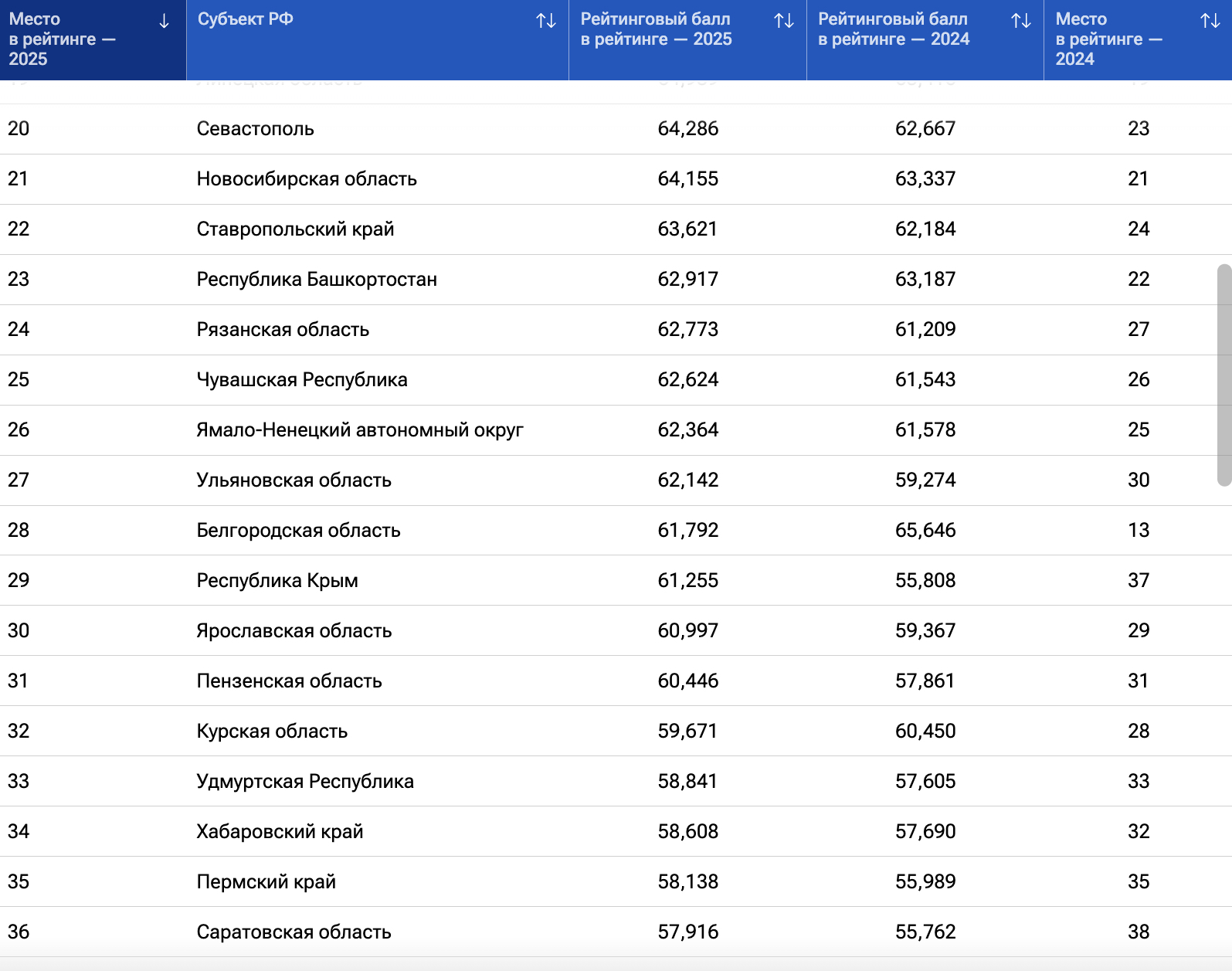Click Рейтинговый балл в рейтинге — 2024 header label
This screenshot has height=971, width=1232.
coord(894,29)
